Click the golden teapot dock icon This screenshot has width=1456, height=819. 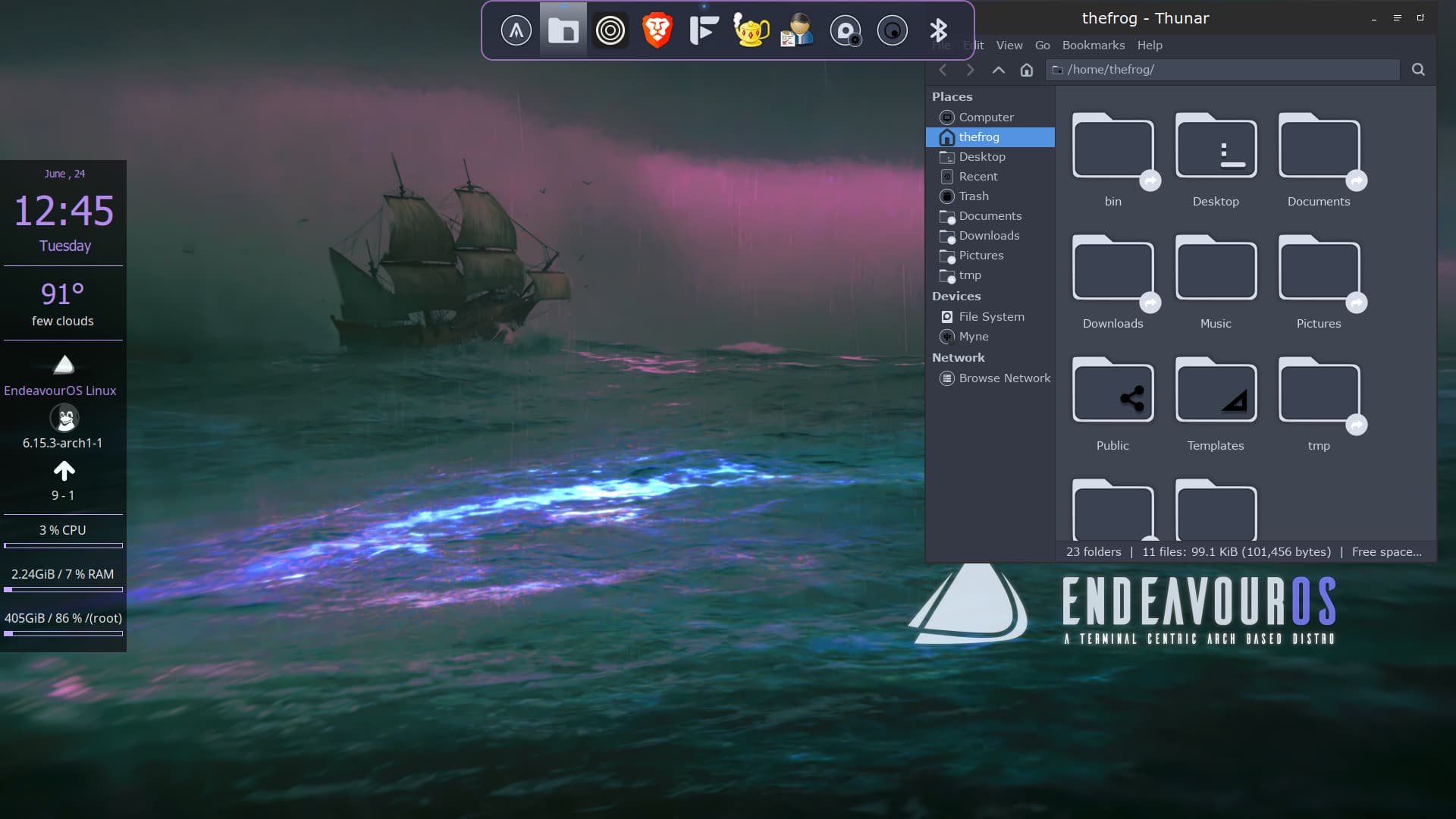pos(751,30)
